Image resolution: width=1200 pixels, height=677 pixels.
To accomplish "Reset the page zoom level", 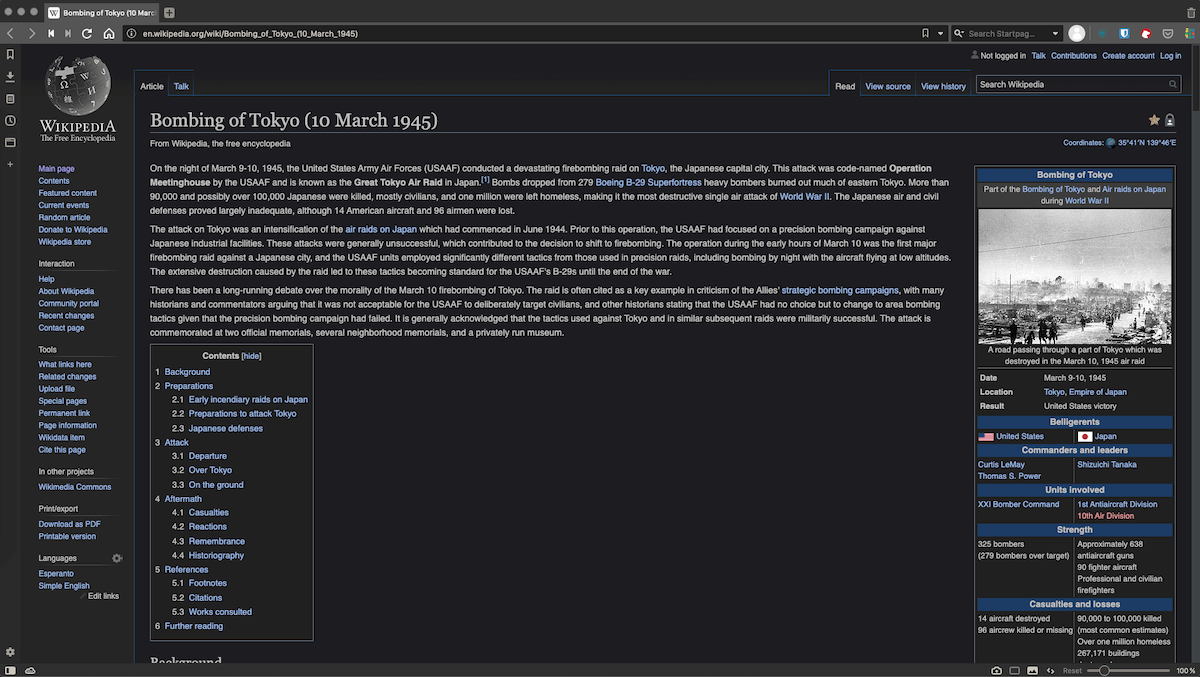I will [1071, 670].
